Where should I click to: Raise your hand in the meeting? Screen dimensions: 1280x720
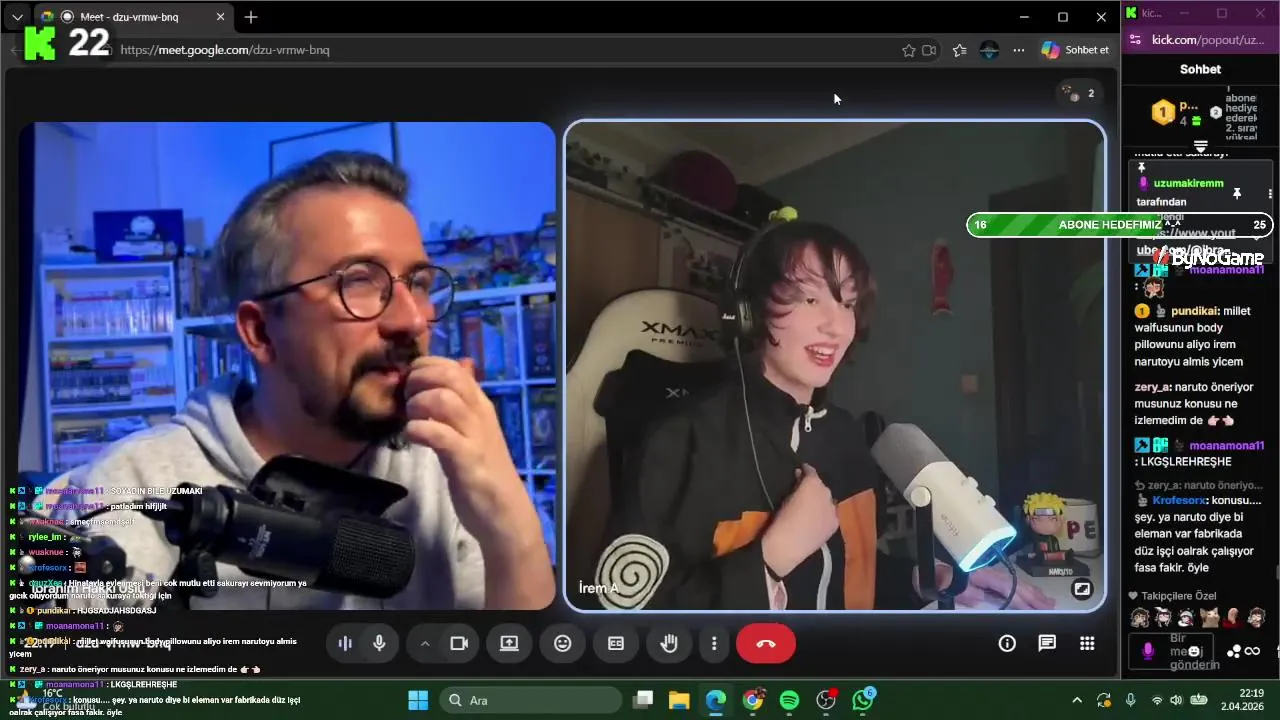[x=669, y=644]
